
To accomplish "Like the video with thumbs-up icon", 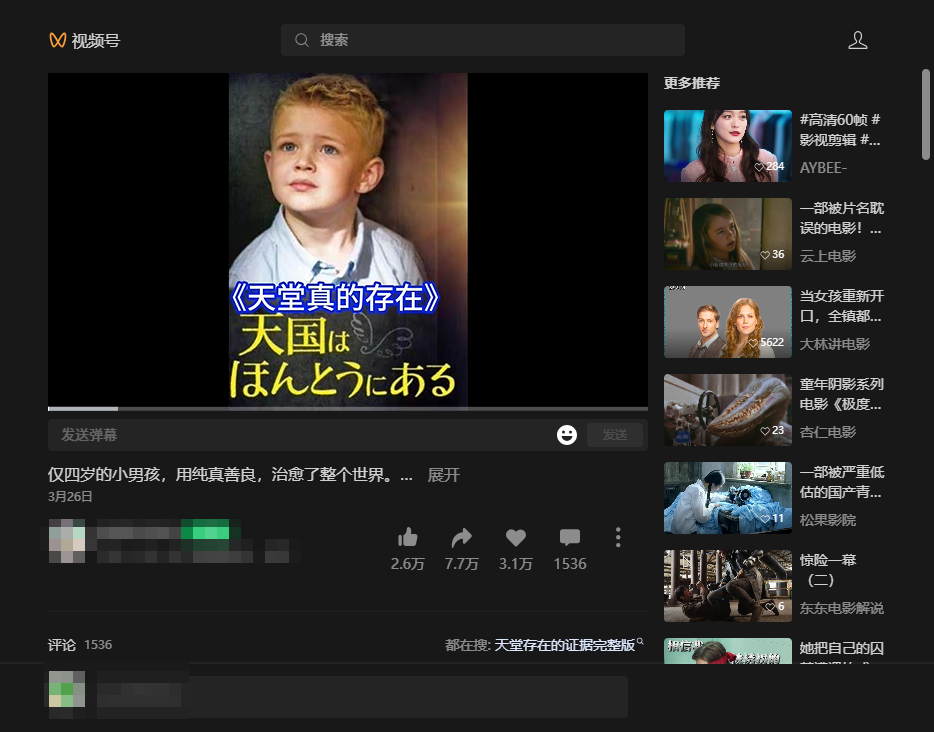I will [407, 537].
